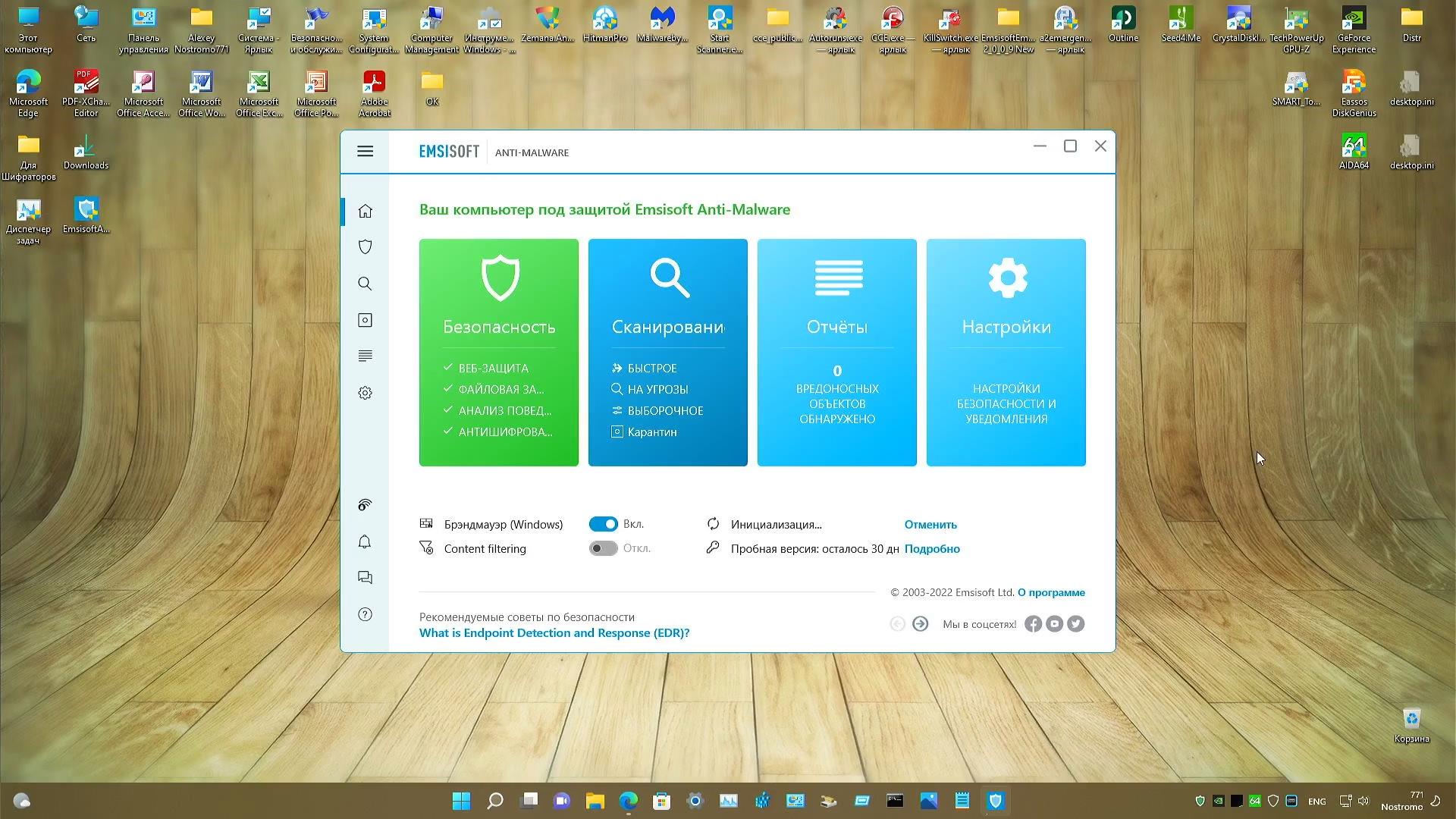Open the Logs icon in sidebar

click(365, 356)
